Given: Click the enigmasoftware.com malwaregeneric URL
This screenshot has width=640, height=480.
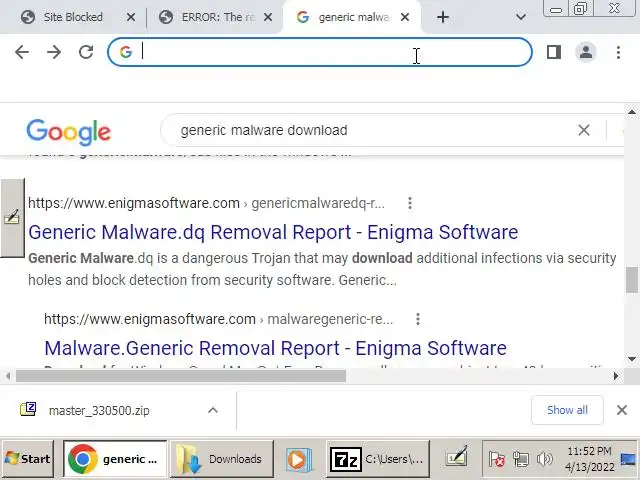Looking at the screenshot, I should tap(218, 319).
